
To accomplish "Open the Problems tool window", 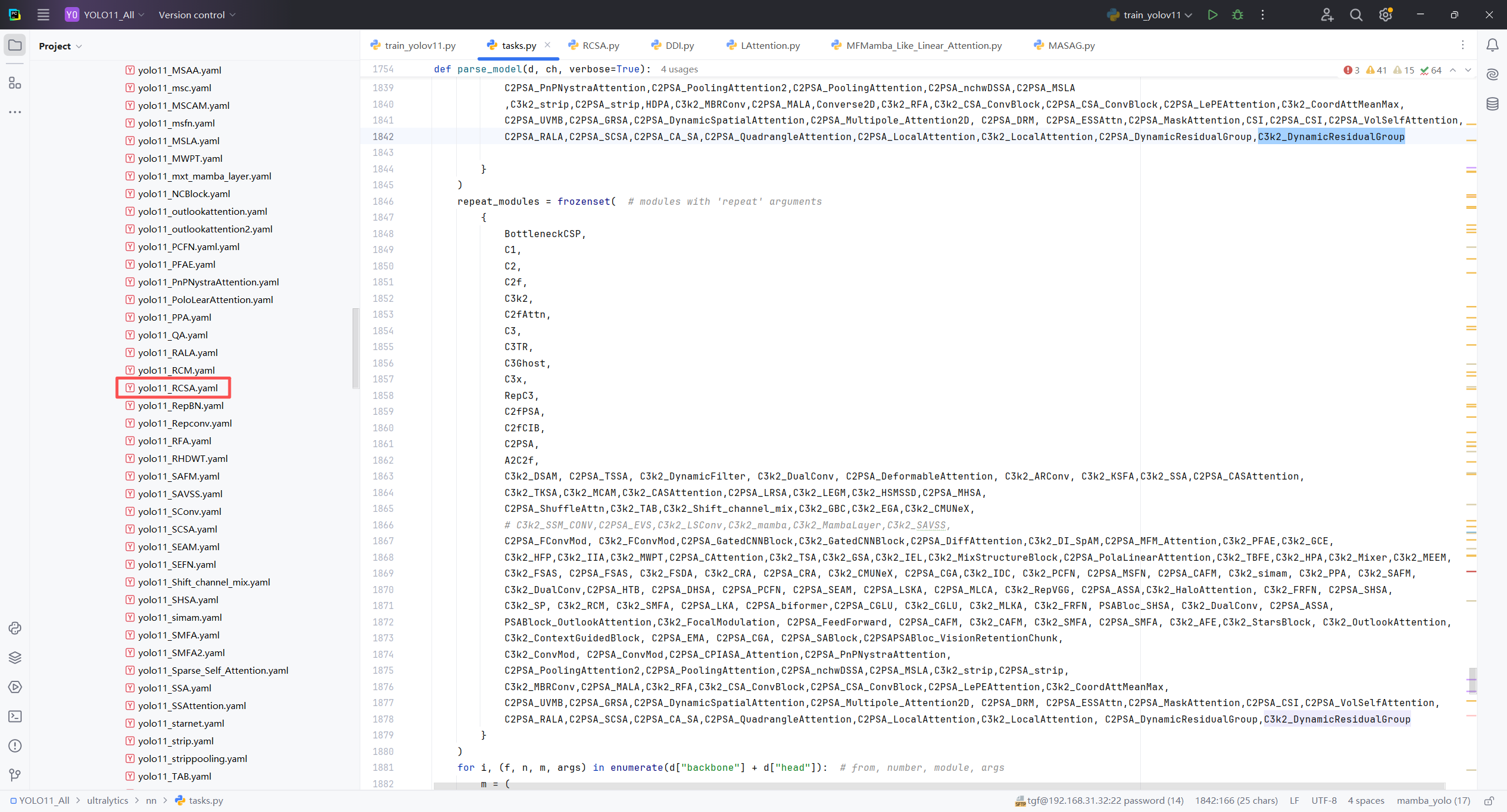I will (x=15, y=746).
